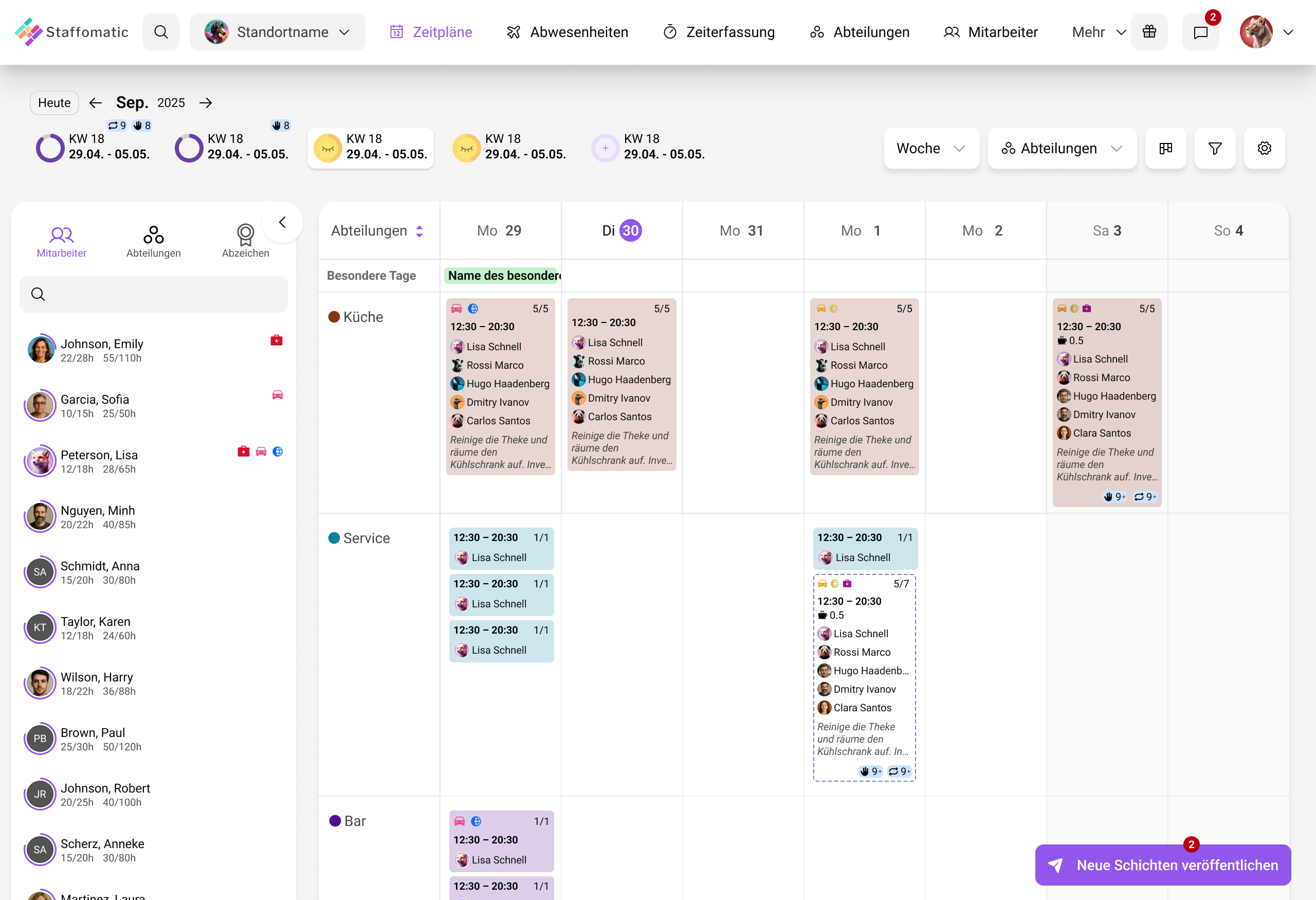The width and height of the screenshot is (1316, 900).
Task: Click the car icon beside Garcia, Sofia
Action: point(278,395)
